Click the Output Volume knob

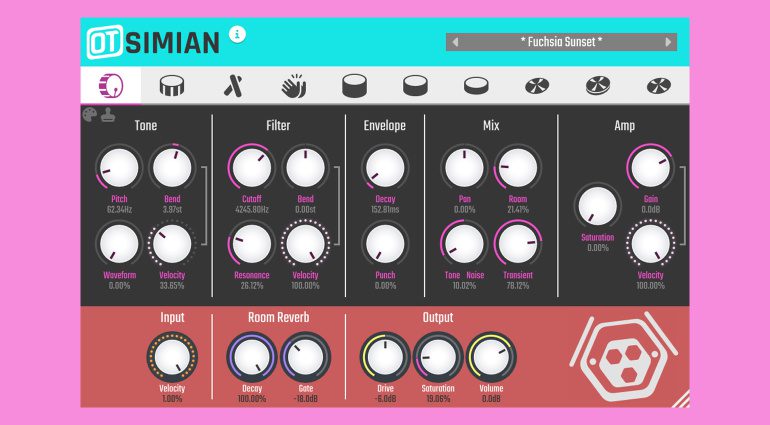[x=489, y=355]
